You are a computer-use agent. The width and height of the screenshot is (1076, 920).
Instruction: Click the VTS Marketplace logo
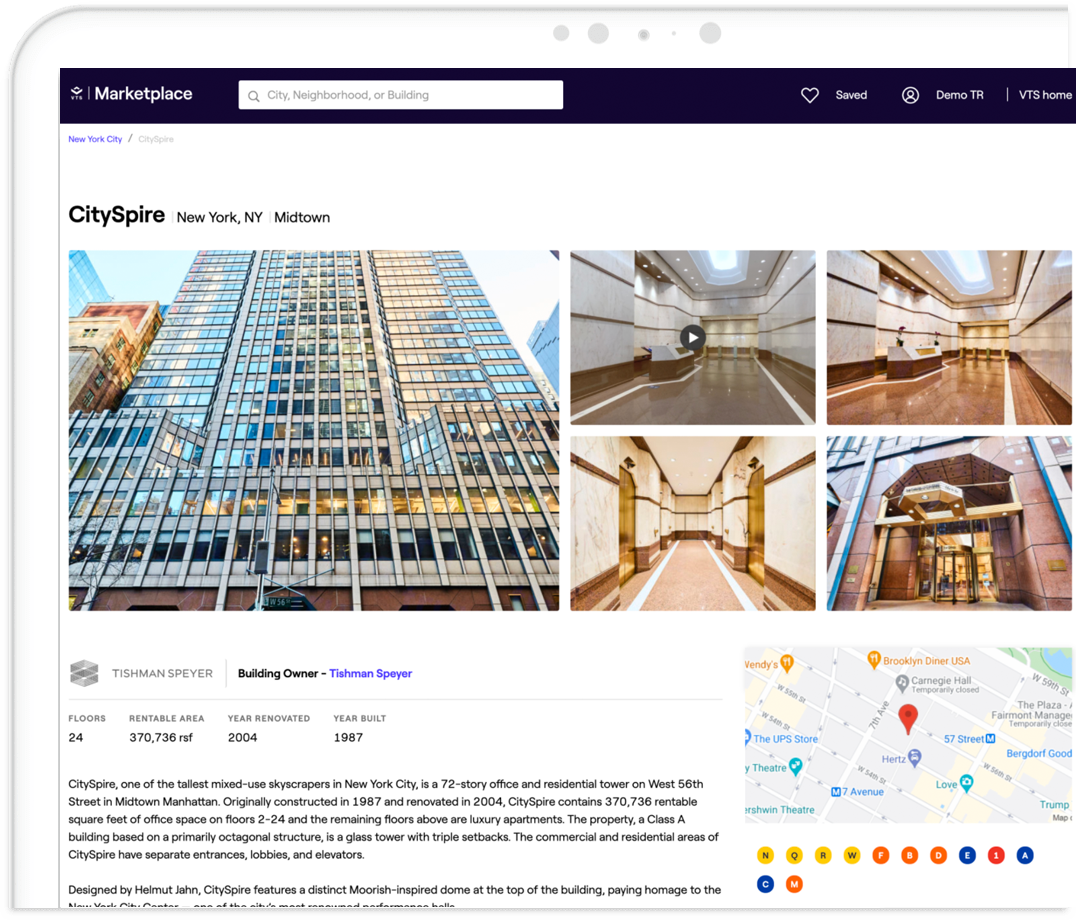click(x=131, y=94)
